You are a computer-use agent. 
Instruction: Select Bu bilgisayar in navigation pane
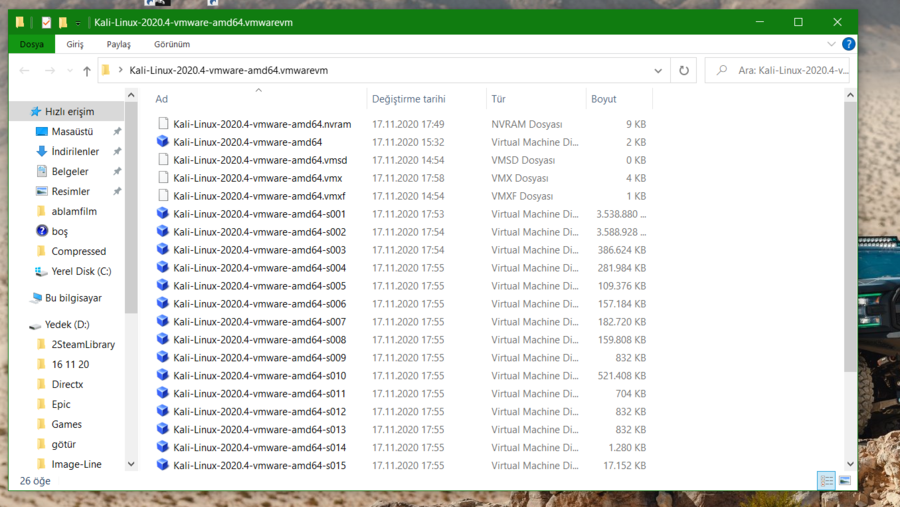[x=73, y=298]
